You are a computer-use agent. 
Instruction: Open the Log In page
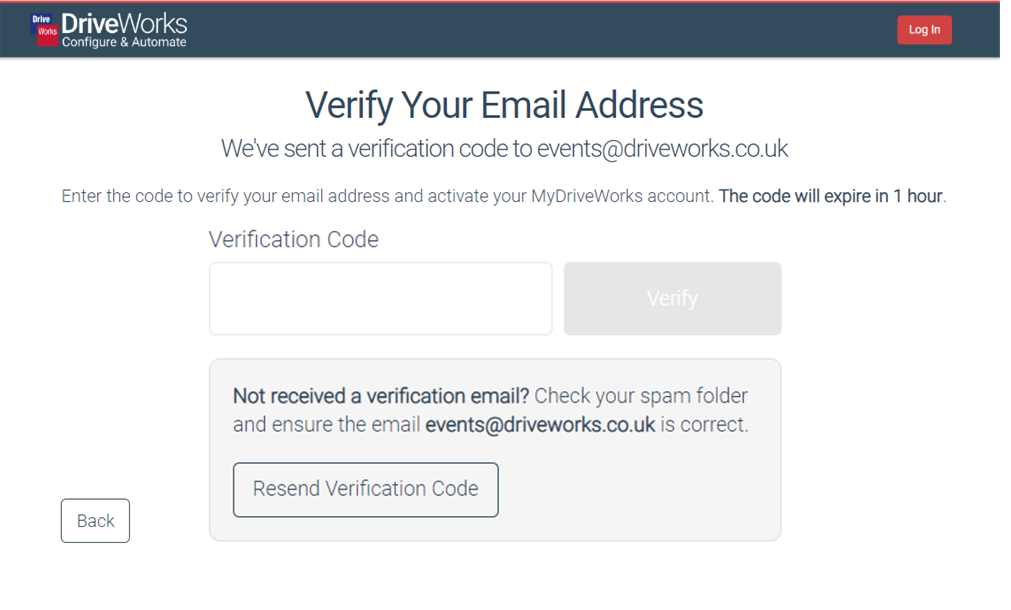tap(924, 30)
